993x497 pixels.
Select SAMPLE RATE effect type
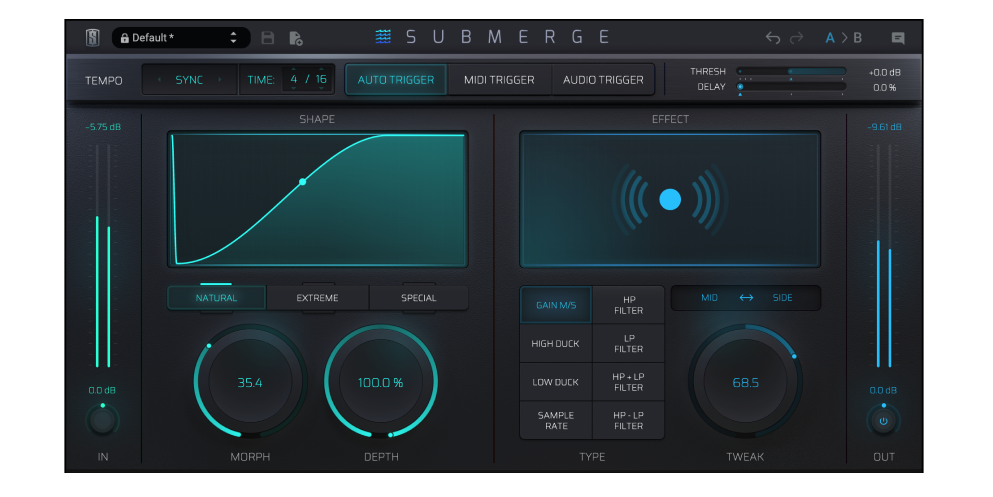[x=556, y=420]
